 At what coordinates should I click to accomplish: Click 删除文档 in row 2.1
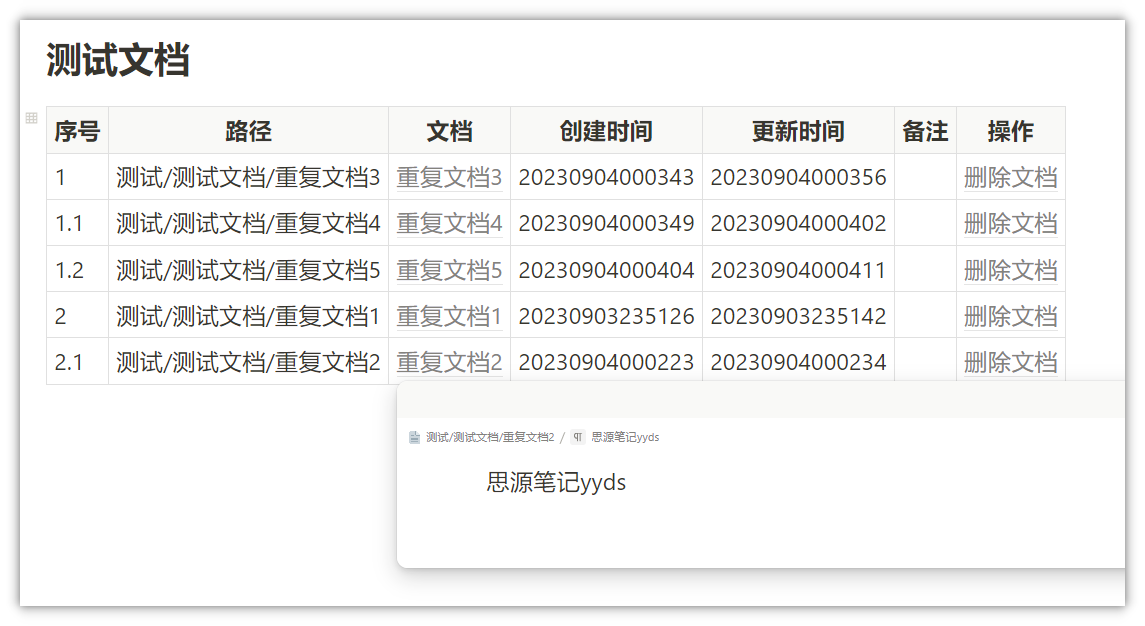tap(1011, 362)
